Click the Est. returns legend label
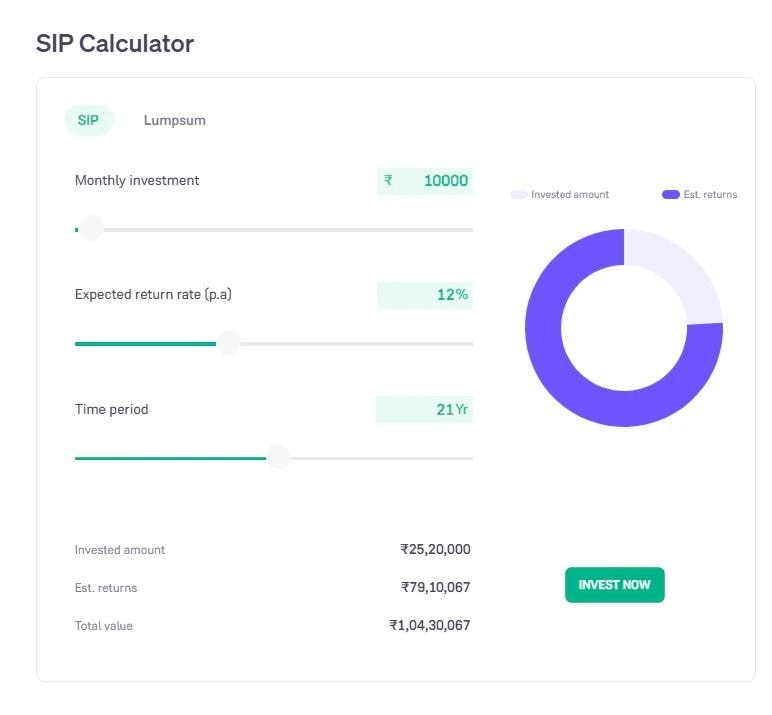772x715 pixels. [x=710, y=195]
